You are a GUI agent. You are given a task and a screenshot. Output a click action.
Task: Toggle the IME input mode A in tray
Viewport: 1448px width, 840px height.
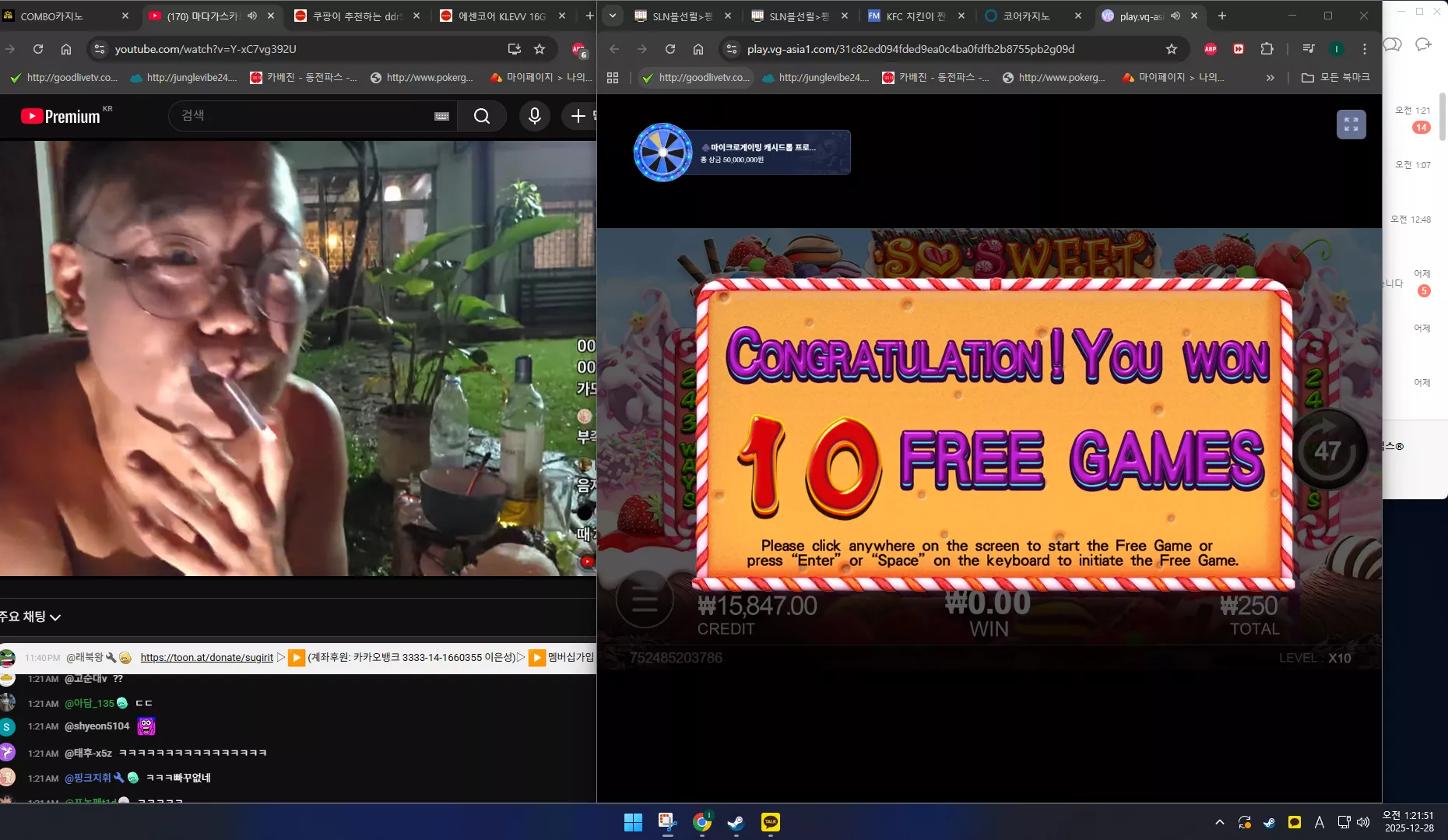point(1319,822)
